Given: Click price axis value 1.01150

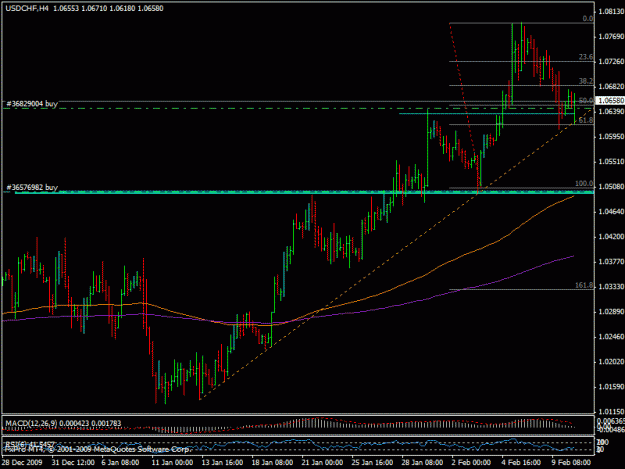Looking at the screenshot, I should pos(611,412).
